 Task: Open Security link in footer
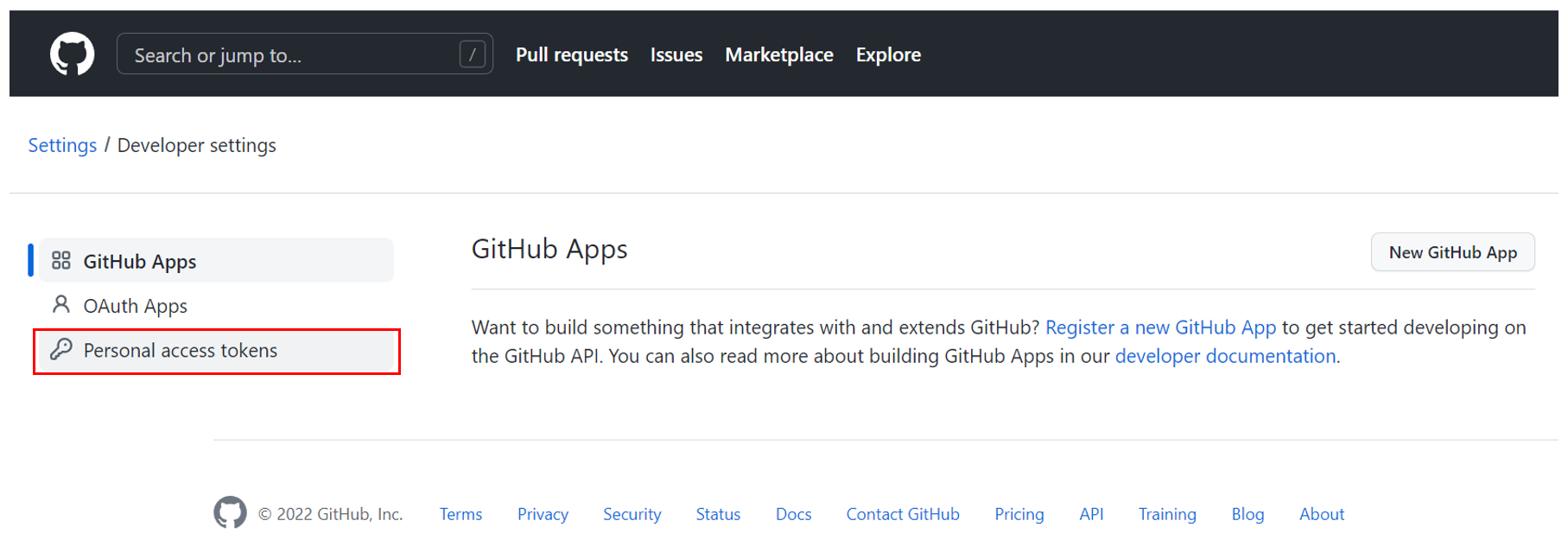tap(632, 514)
